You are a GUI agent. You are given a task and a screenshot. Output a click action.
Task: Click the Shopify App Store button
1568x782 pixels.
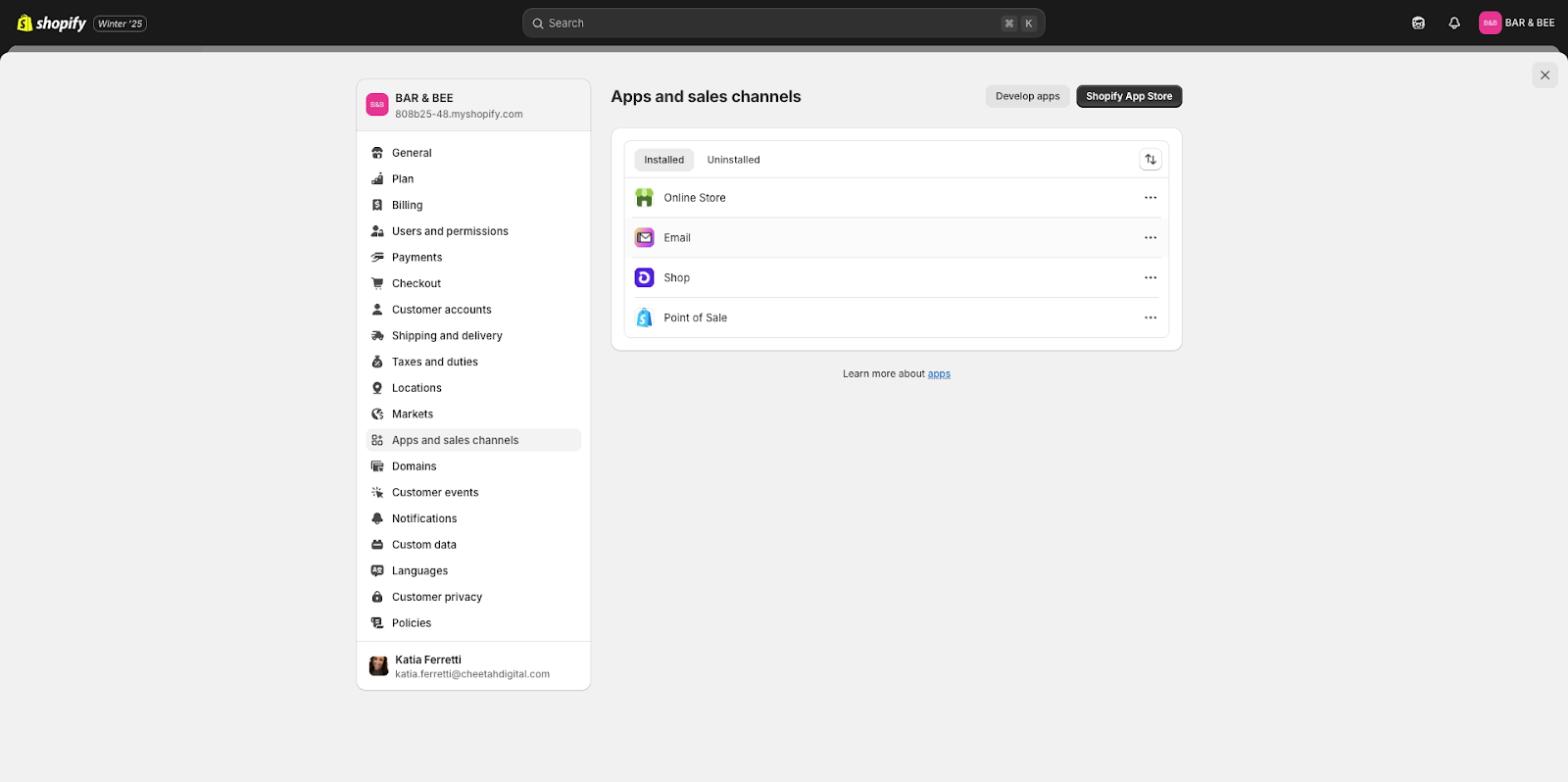[1129, 96]
